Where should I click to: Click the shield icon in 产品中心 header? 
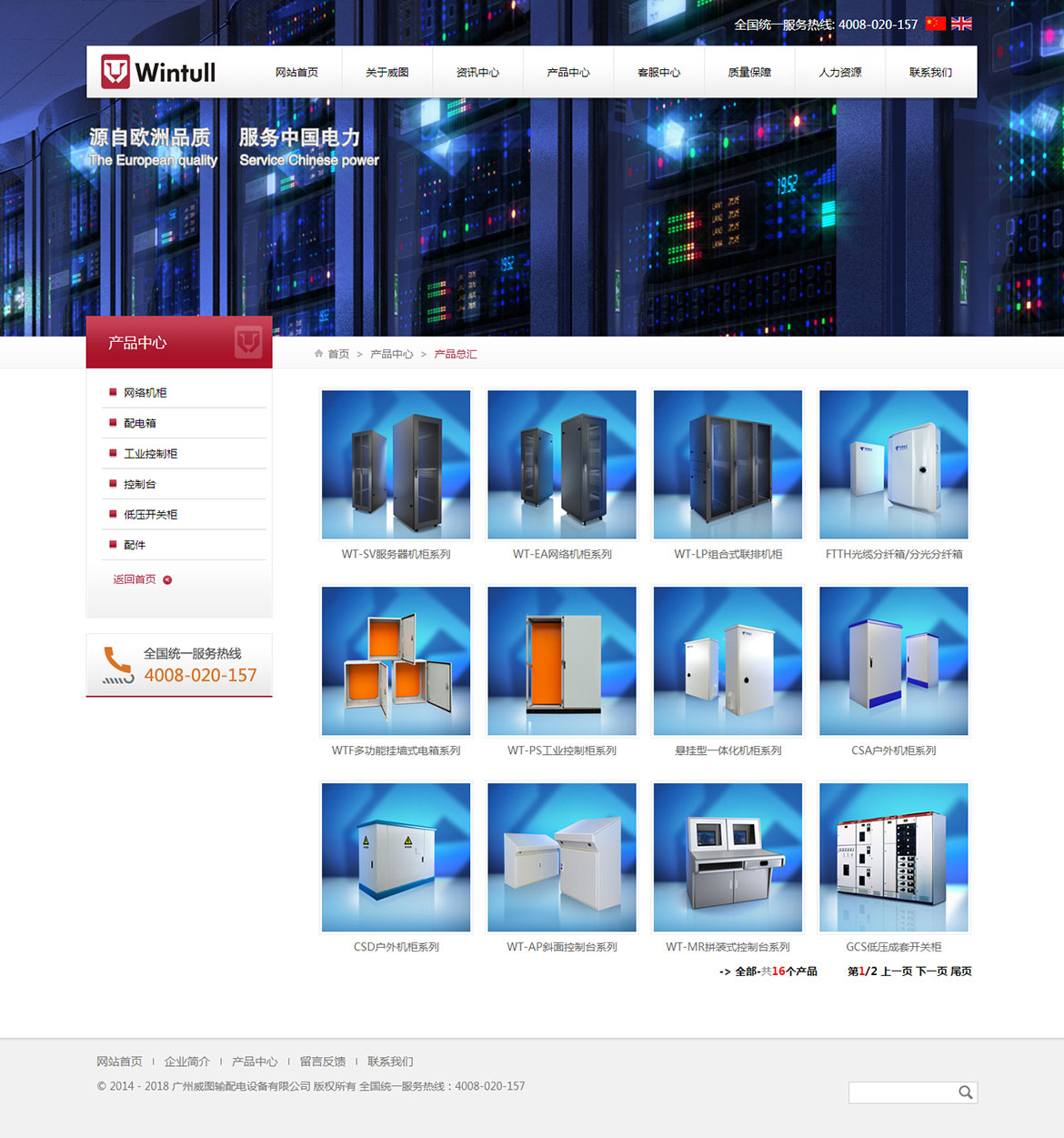[247, 342]
